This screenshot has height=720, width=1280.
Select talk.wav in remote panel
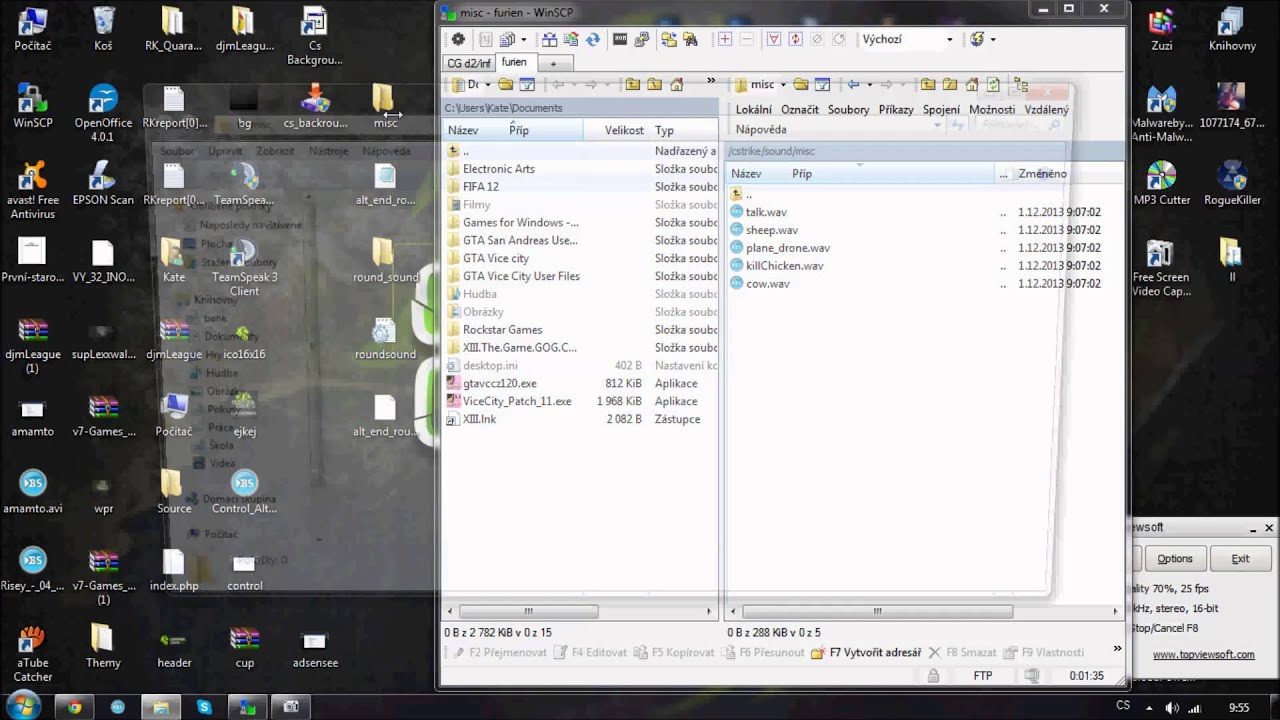coord(766,213)
